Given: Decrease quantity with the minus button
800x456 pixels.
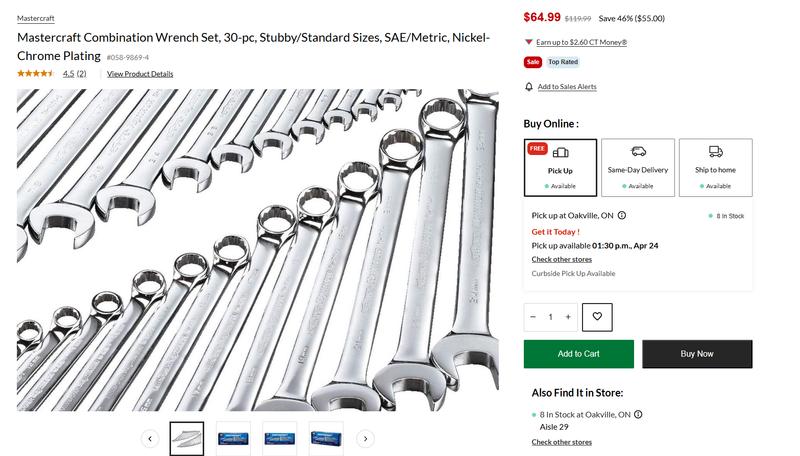Looking at the screenshot, I should (x=533, y=317).
